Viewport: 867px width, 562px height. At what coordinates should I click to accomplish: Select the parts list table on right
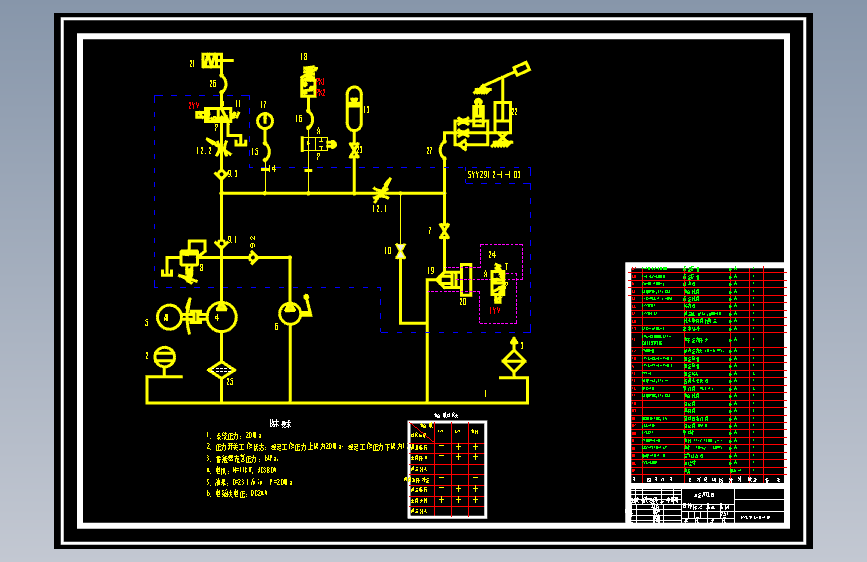tap(708, 374)
